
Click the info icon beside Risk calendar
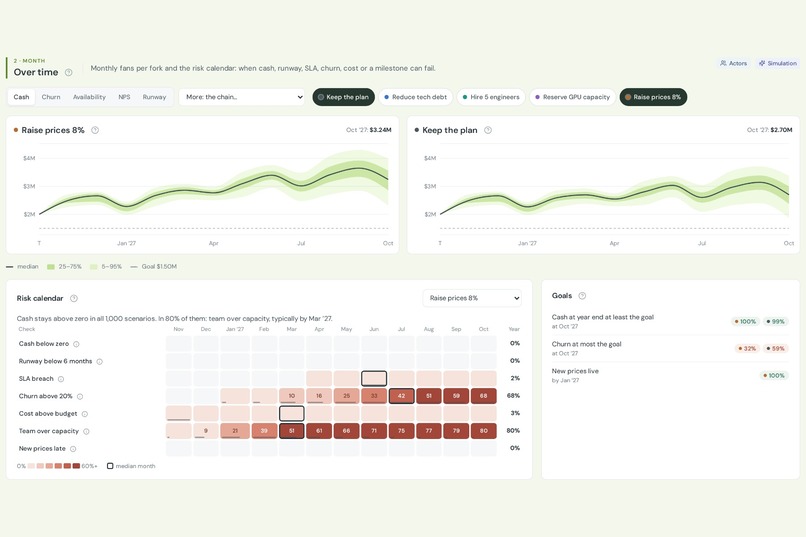(x=74, y=298)
